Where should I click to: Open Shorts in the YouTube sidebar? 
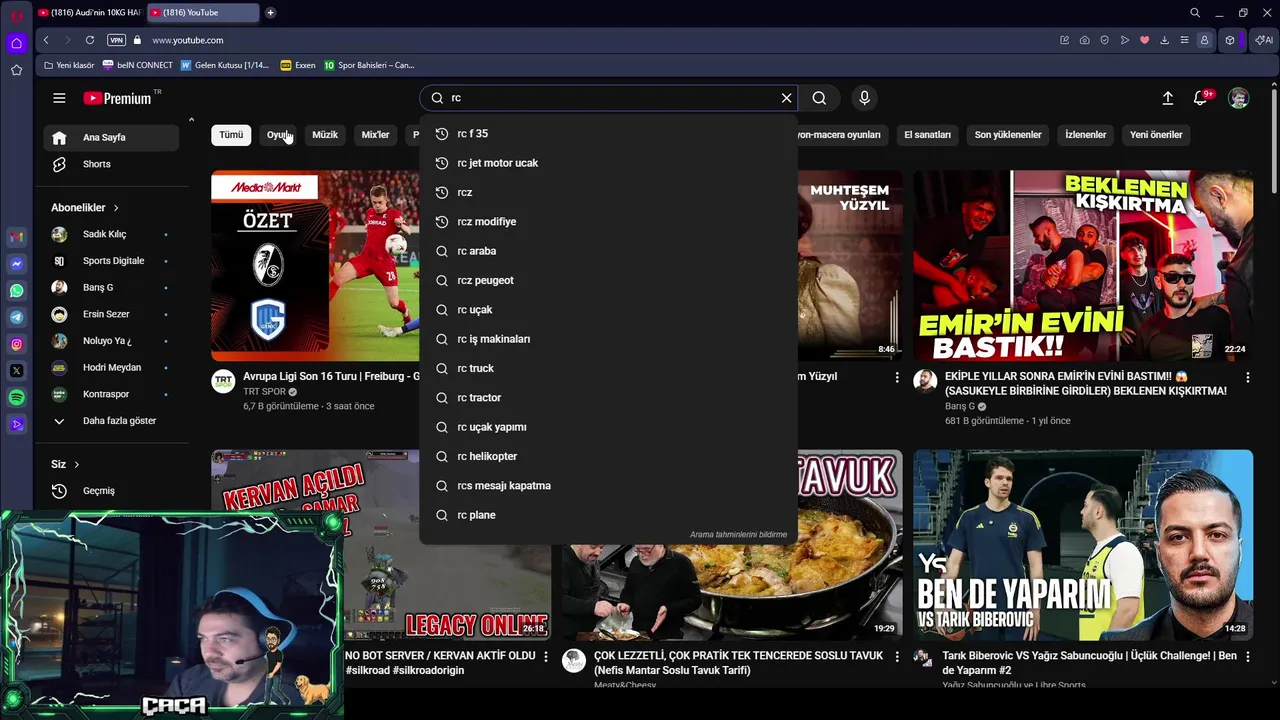pyautogui.click(x=111, y=164)
